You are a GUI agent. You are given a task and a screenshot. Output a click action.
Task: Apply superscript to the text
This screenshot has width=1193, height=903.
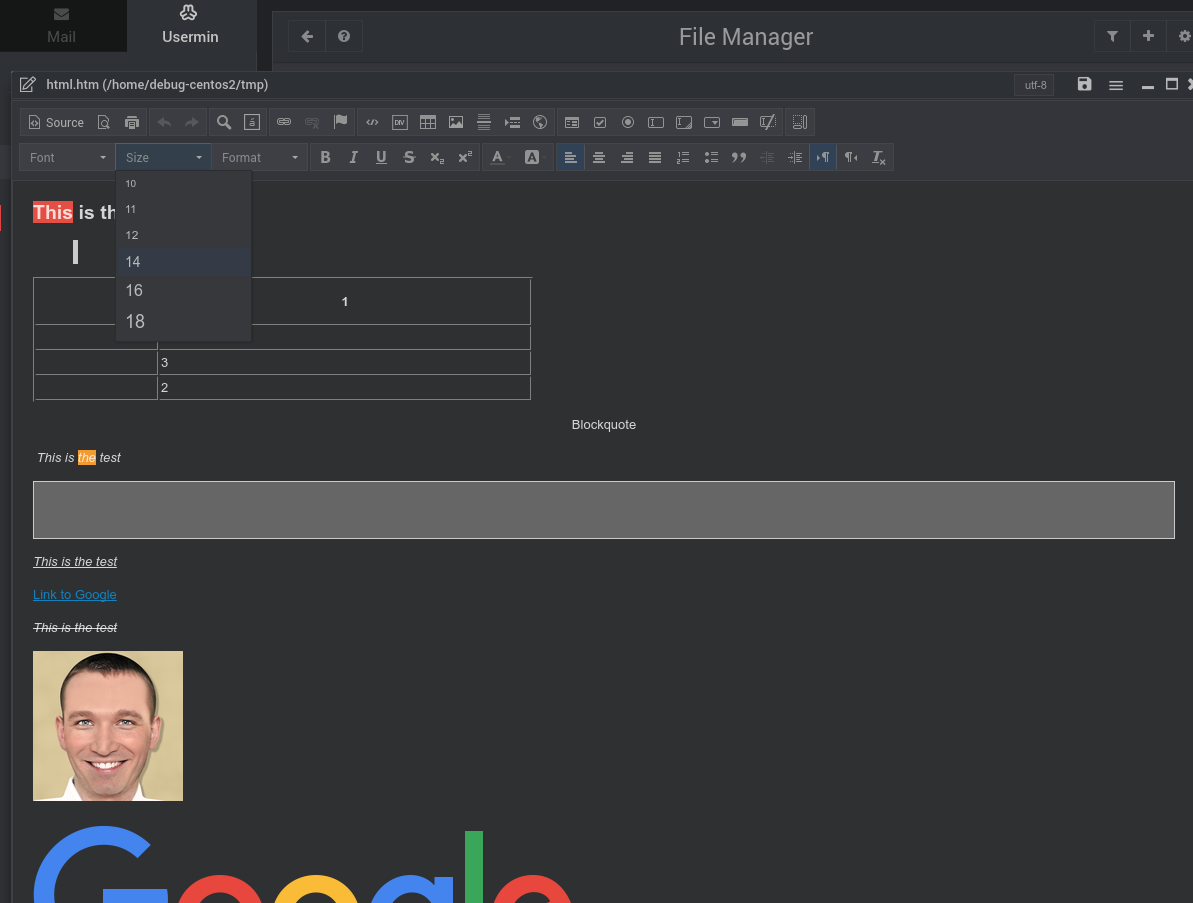(465, 157)
